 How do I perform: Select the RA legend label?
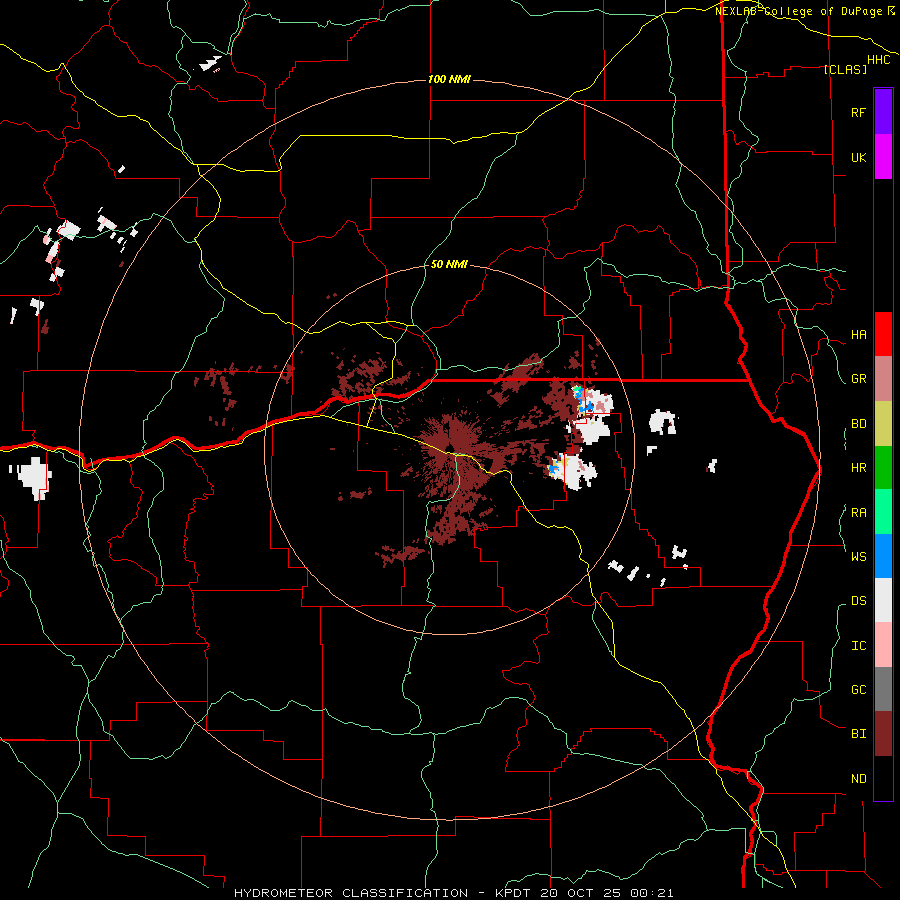pyautogui.click(x=858, y=513)
